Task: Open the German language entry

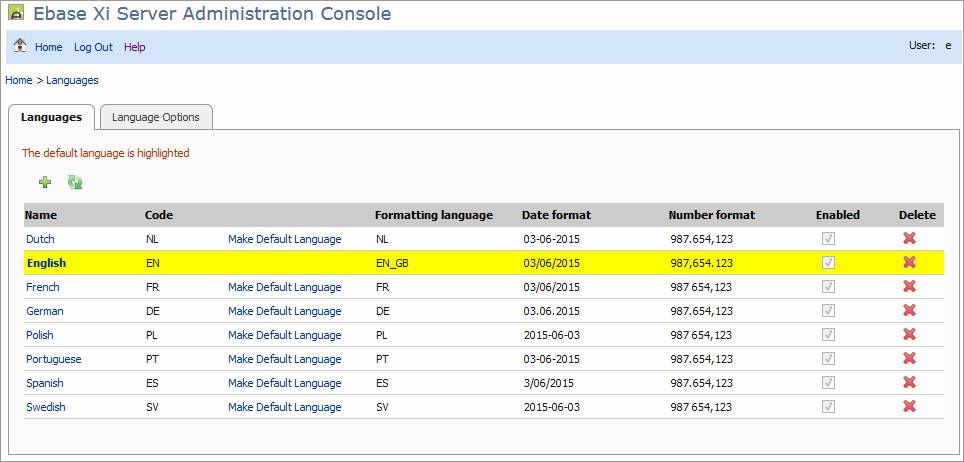Action: [x=45, y=311]
